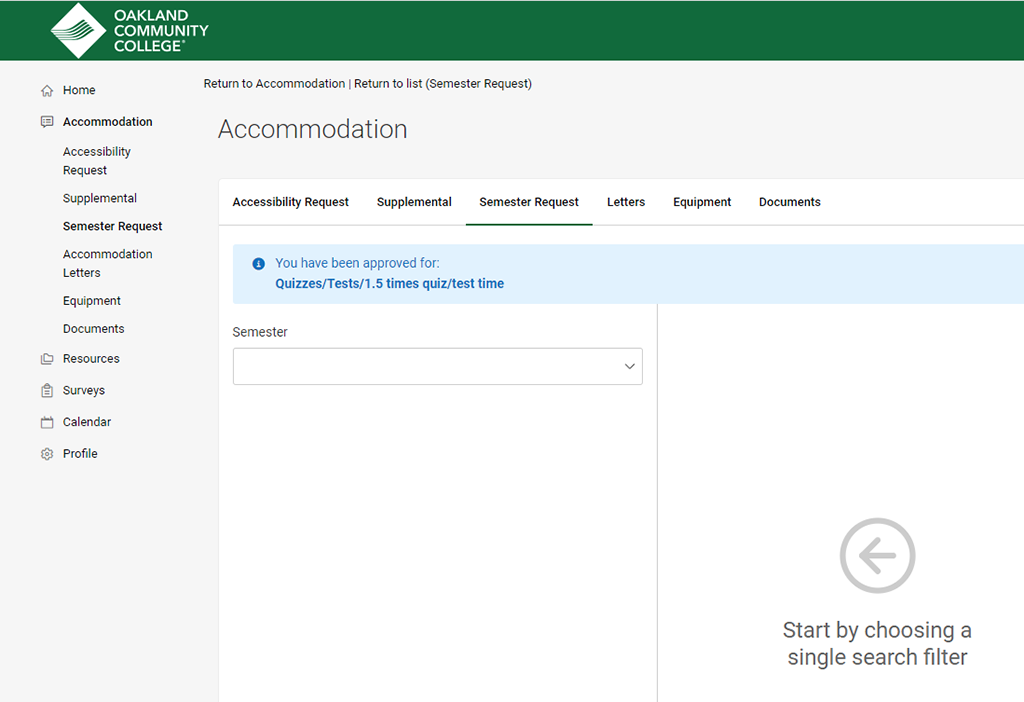The width and height of the screenshot is (1024, 702).
Task: Select the Semester Request tab
Action: pos(529,202)
